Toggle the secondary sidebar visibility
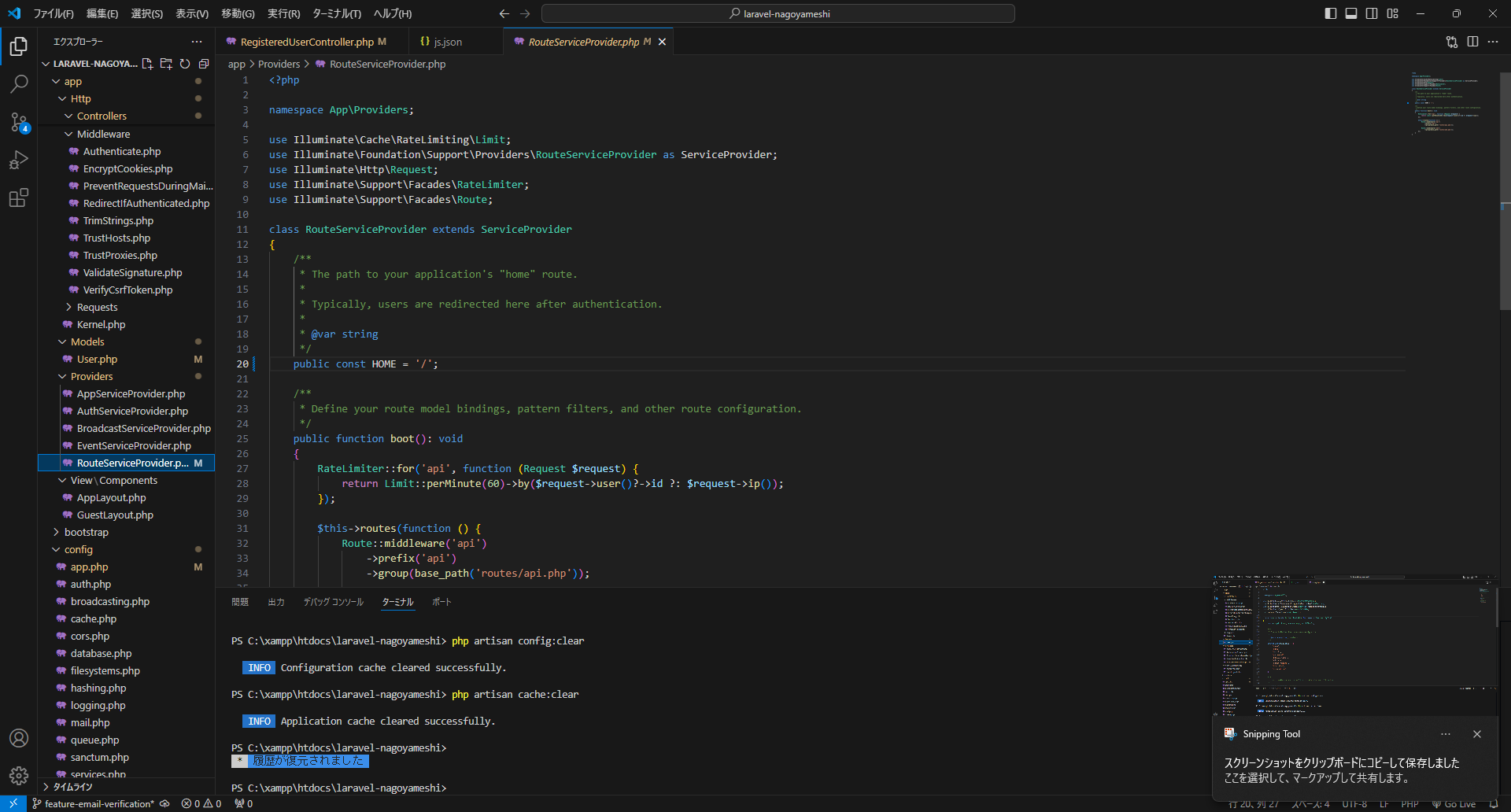This screenshot has height=812, width=1511. pos(1372,13)
